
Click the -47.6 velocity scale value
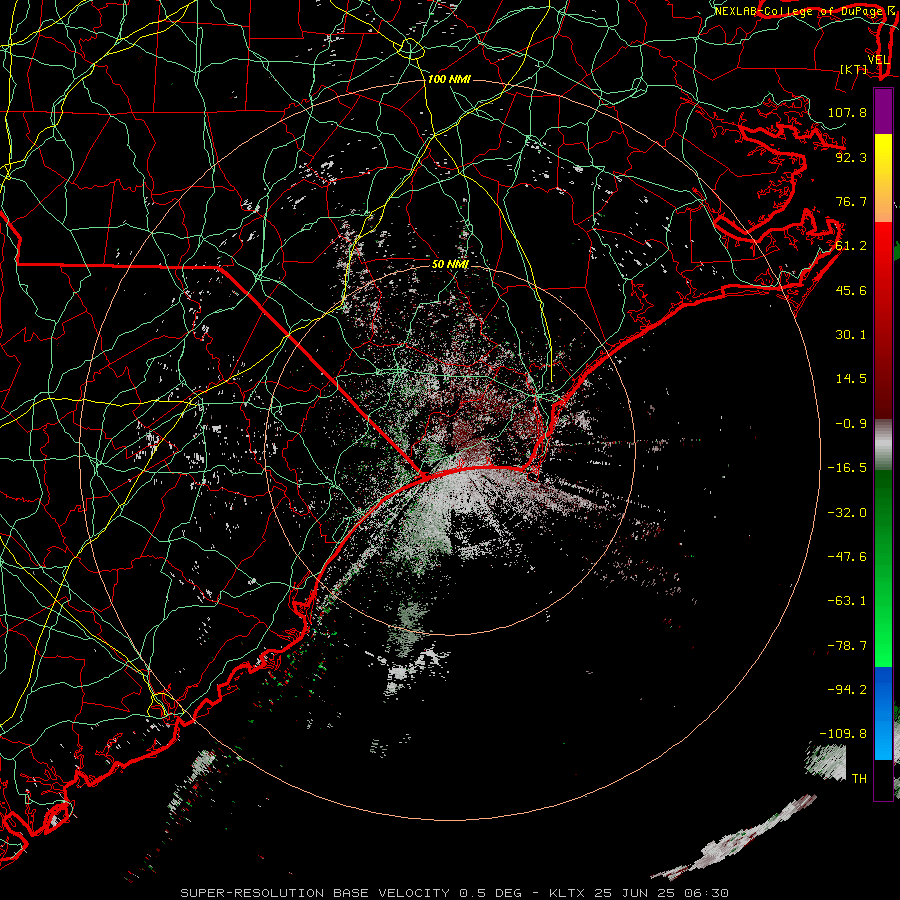point(847,557)
